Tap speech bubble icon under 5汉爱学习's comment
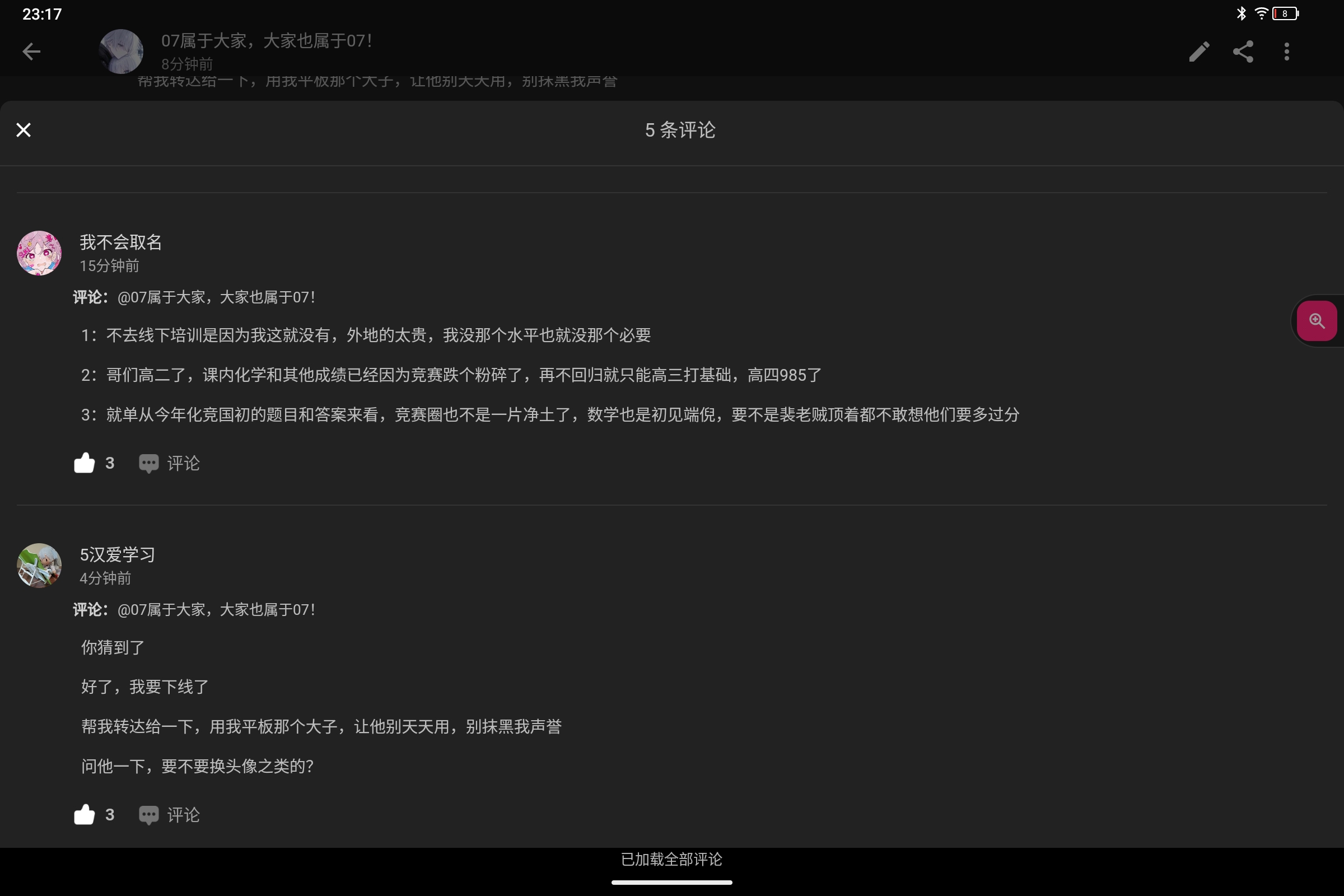The image size is (1344, 896). click(x=148, y=815)
